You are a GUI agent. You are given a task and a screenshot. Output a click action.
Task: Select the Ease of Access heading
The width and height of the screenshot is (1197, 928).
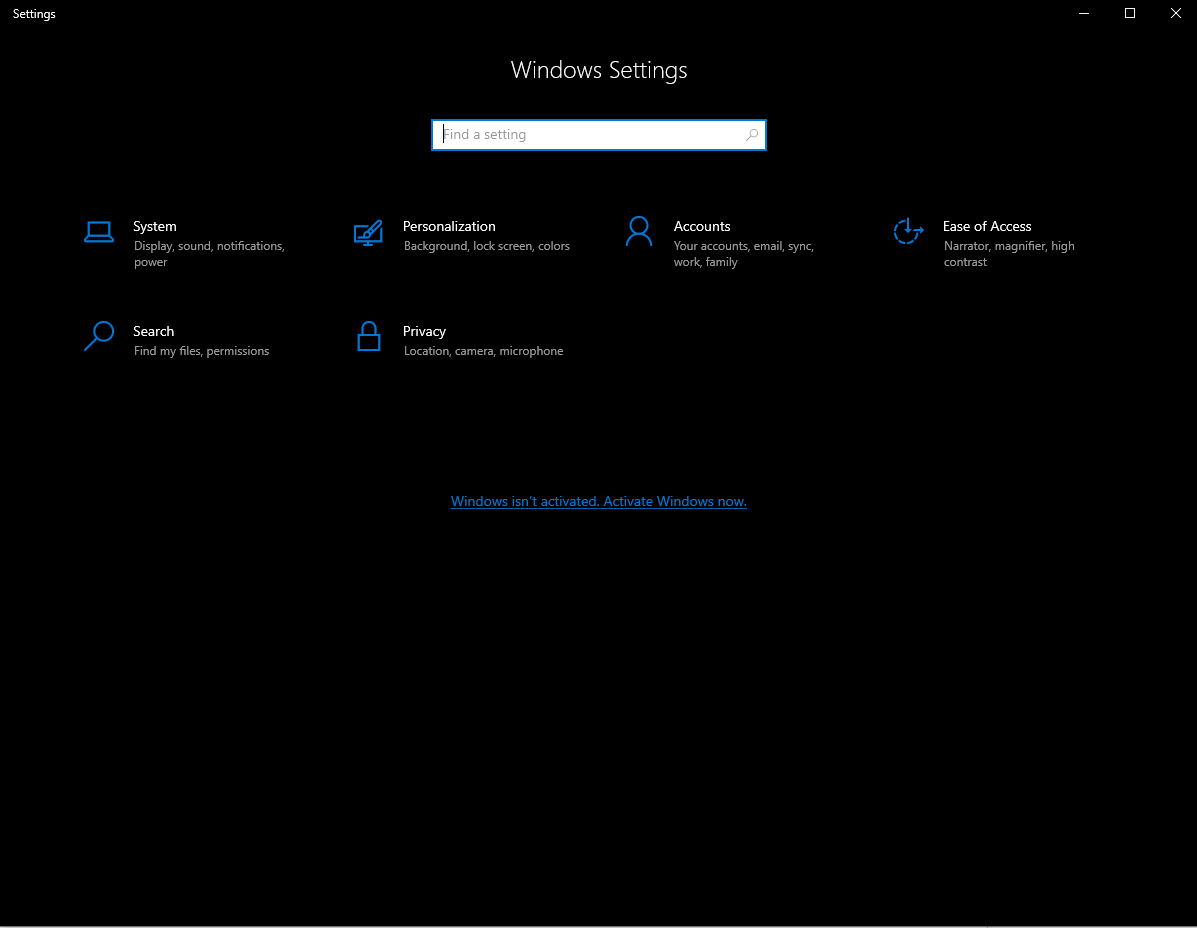(987, 227)
